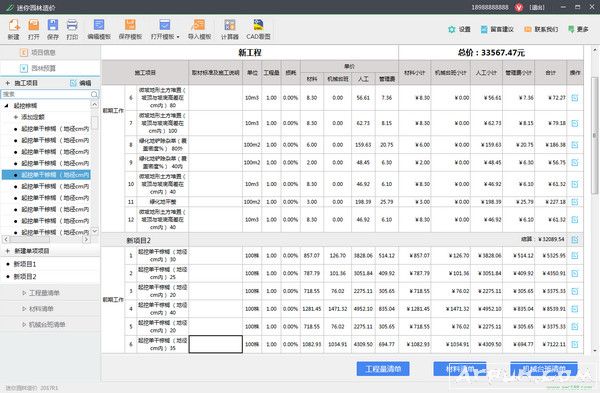Click the blue 材料清单 button at the bottom
The image size is (600, 393).
(460, 369)
